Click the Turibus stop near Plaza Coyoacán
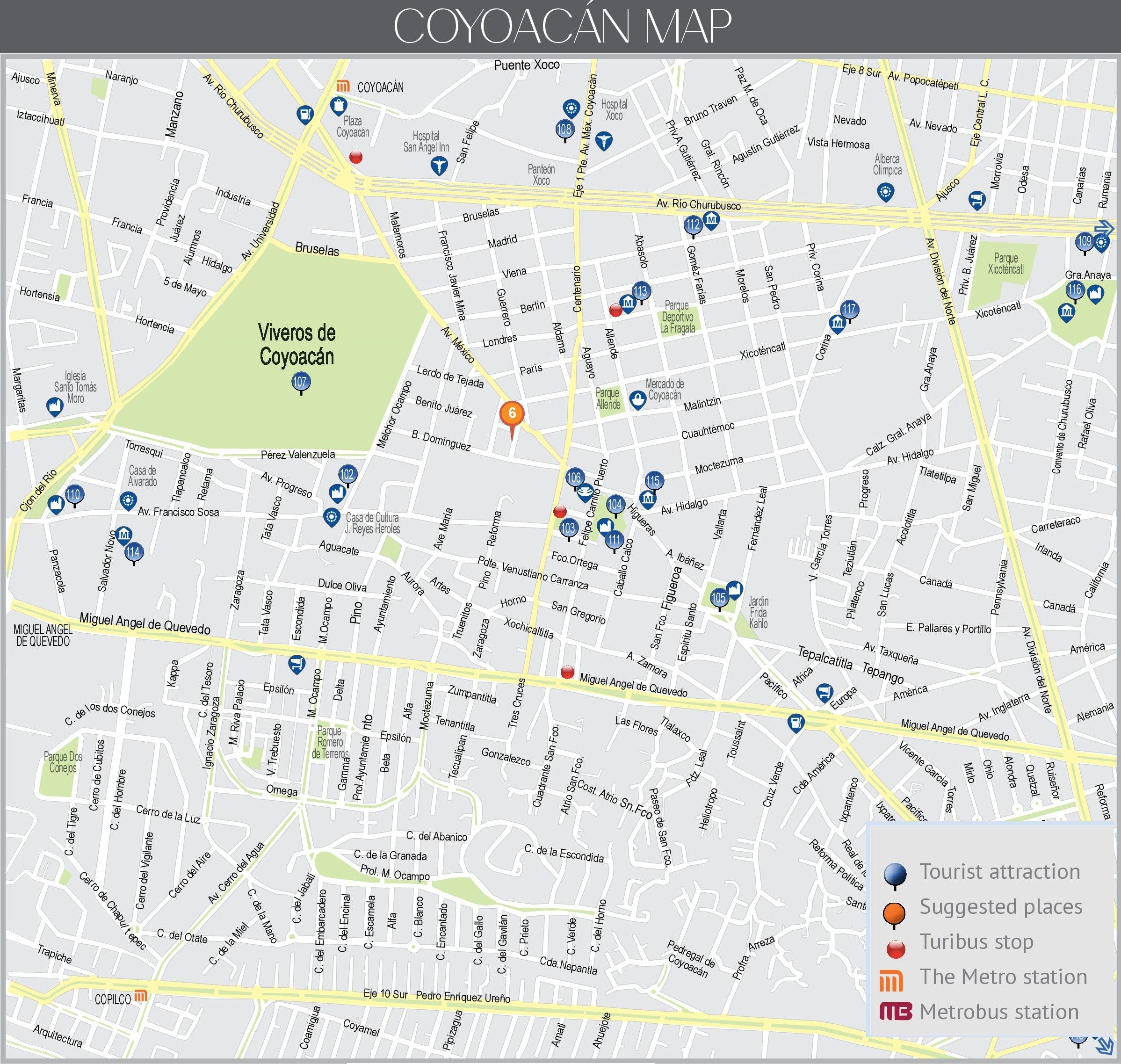Screen dimensions: 1121x1064 tap(355, 157)
